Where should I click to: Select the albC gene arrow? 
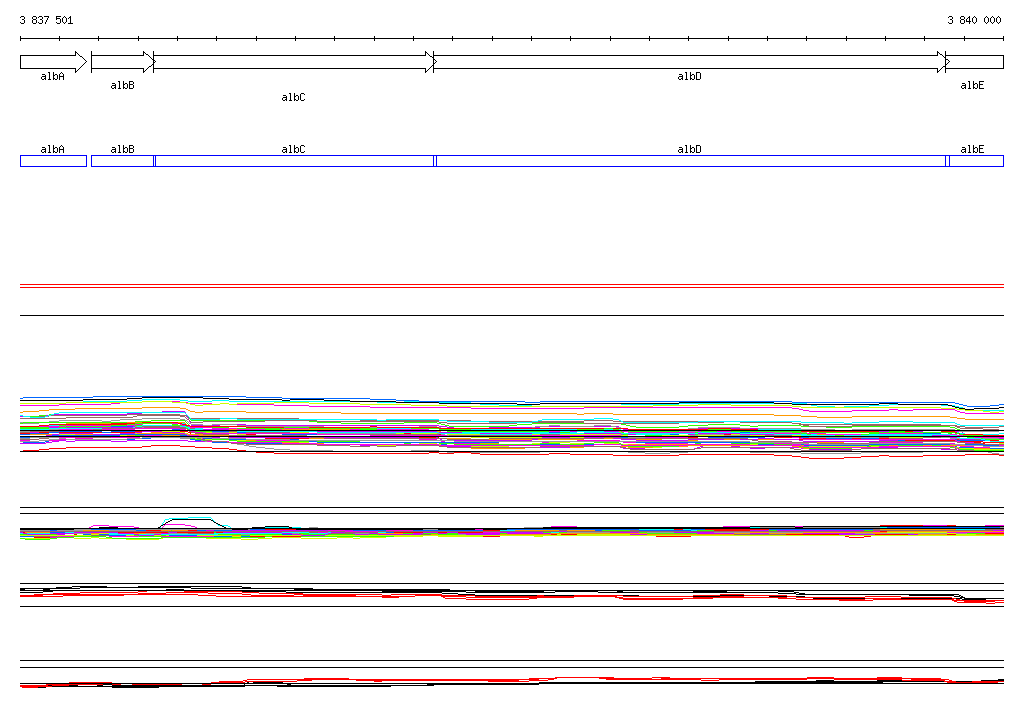click(x=294, y=62)
